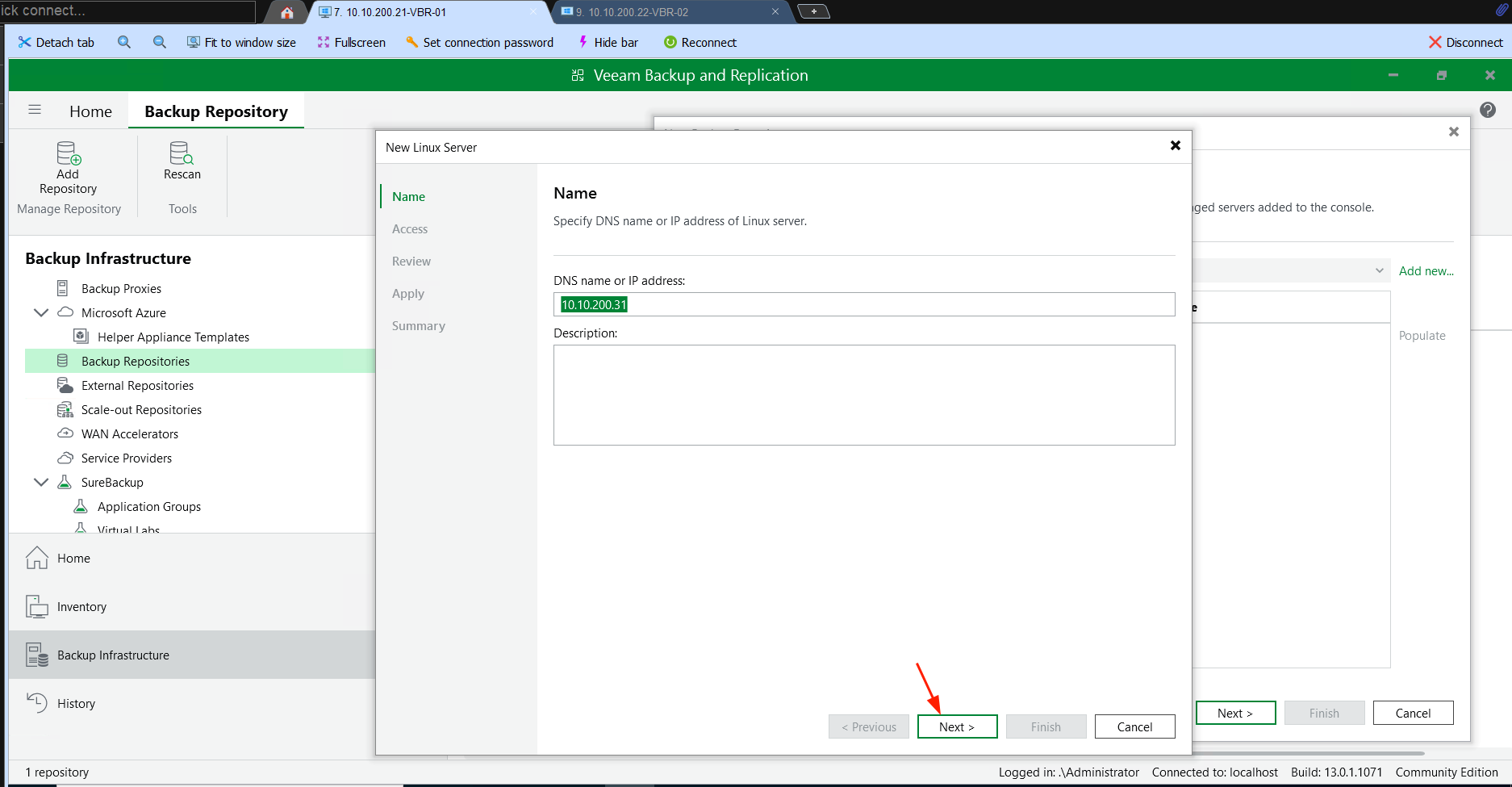Click the Backup Infrastructure navigation icon

click(x=37, y=655)
